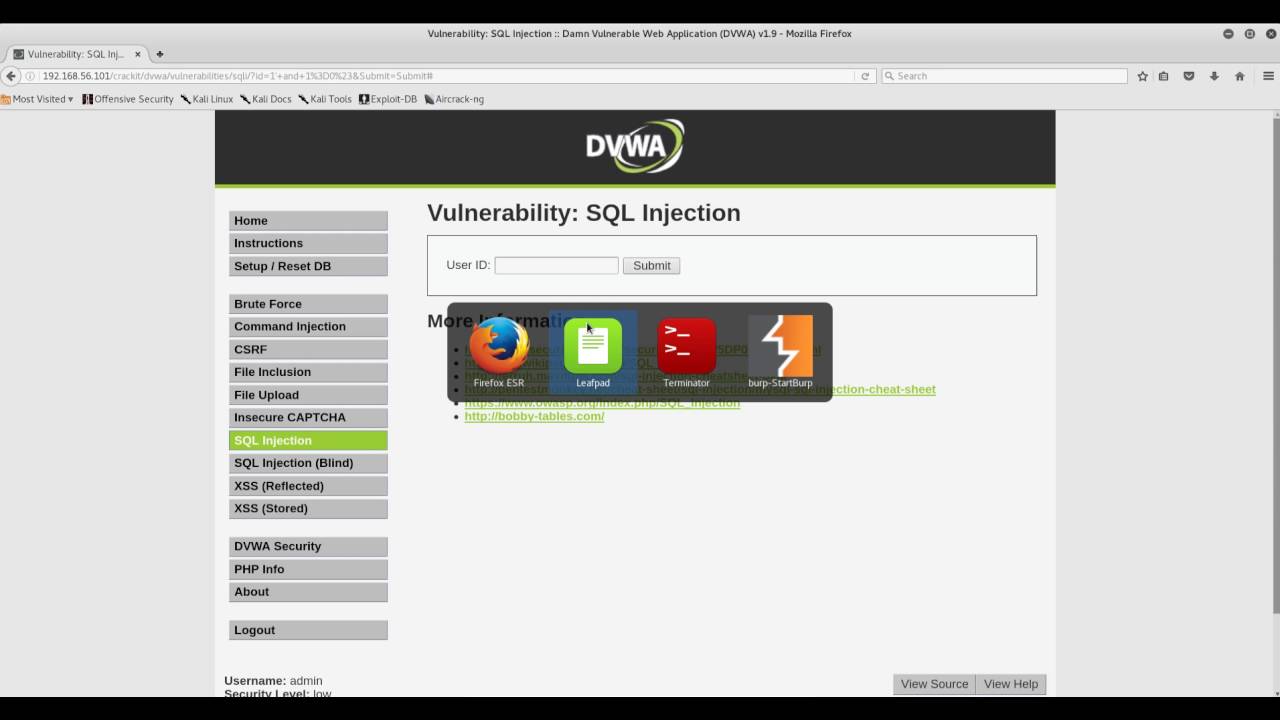1280x720 pixels.
Task: Bookmark this page with the star icon
Action: coord(1142,76)
